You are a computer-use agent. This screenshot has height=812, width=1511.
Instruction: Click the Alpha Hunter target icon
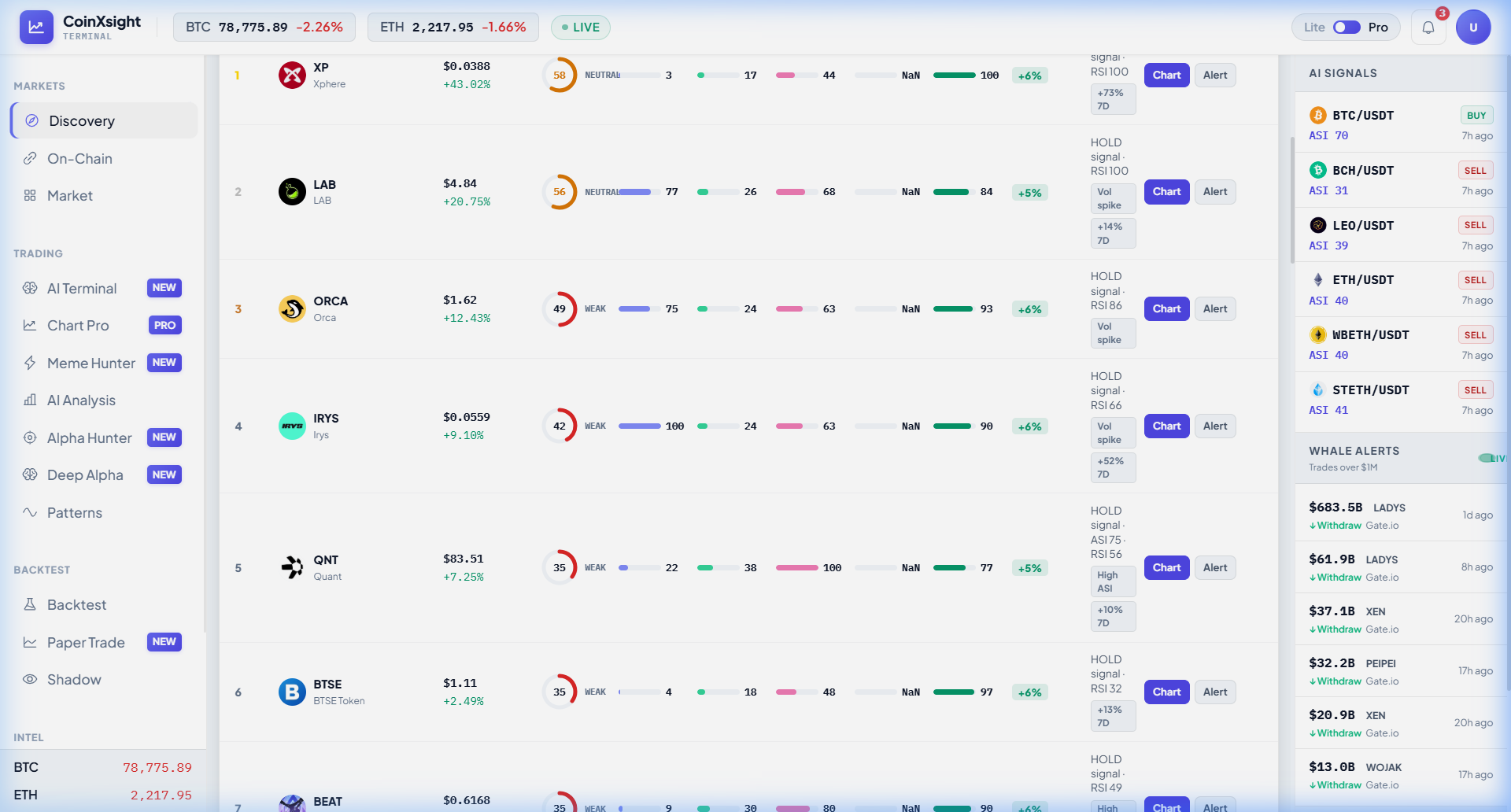pos(30,437)
